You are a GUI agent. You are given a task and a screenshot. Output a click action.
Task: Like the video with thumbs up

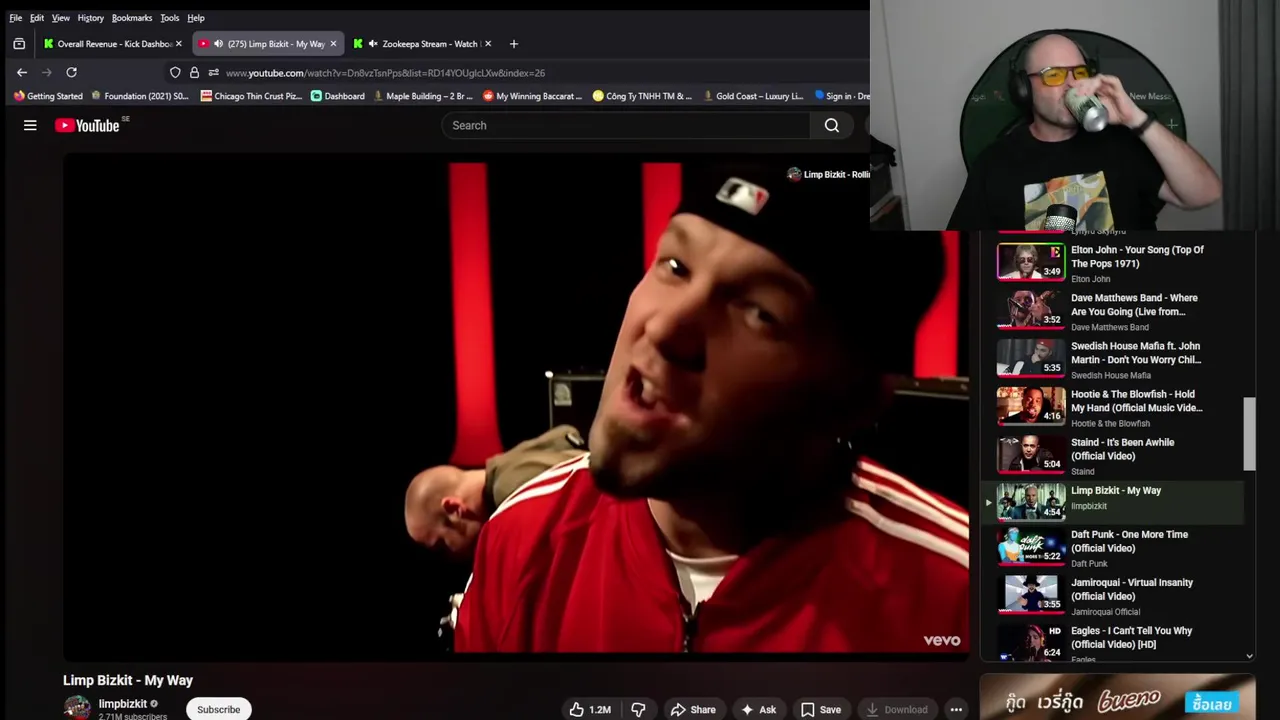click(x=590, y=709)
